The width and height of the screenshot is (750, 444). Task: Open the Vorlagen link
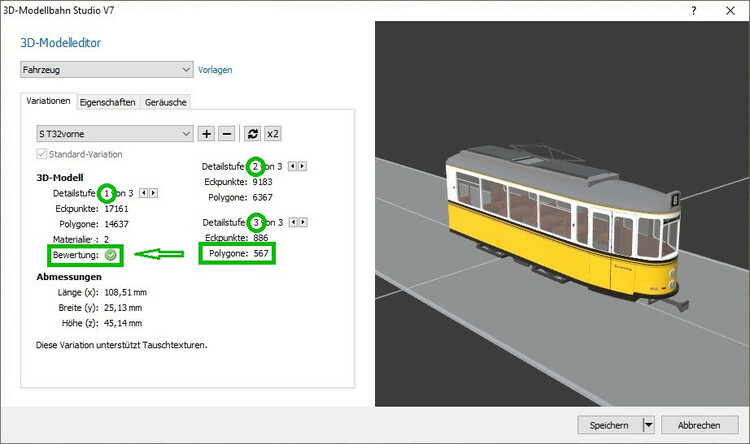click(x=215, y=70)
